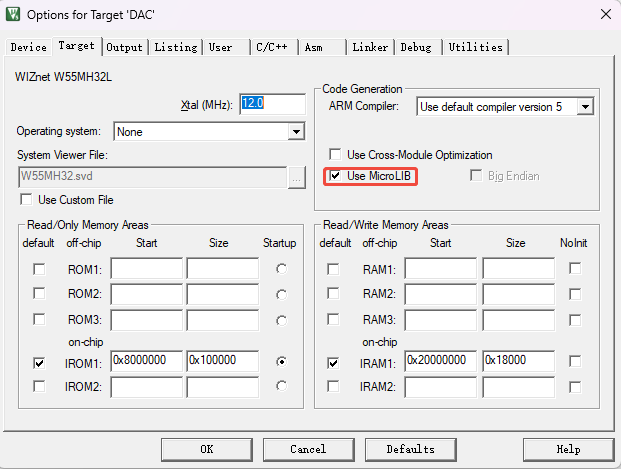The image size is (621, 469).
Task: Enable NoInit for IRAM1
Action: pyautogui.click(x=575, y=363)
